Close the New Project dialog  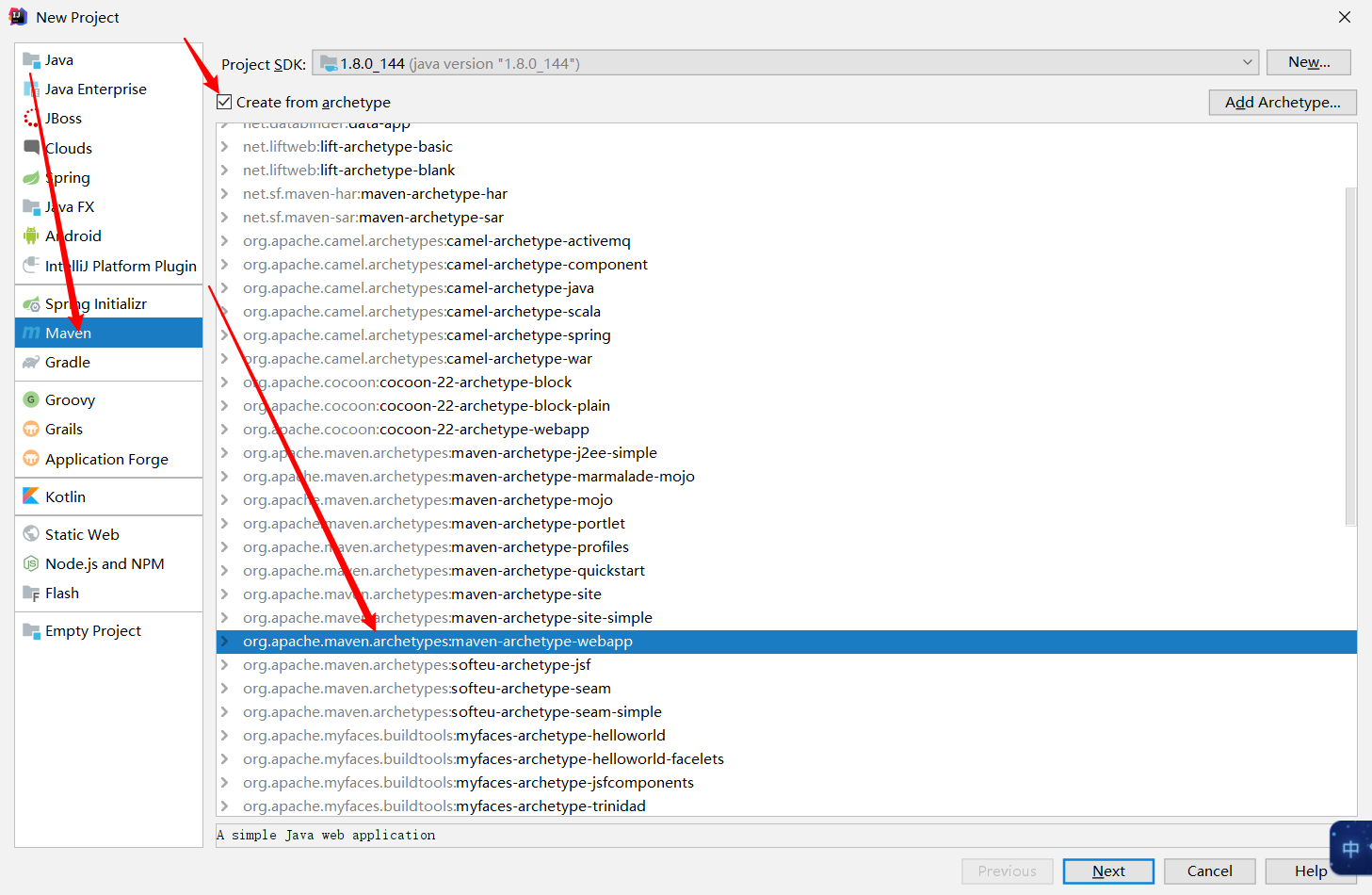click(x=1345, y=17)
